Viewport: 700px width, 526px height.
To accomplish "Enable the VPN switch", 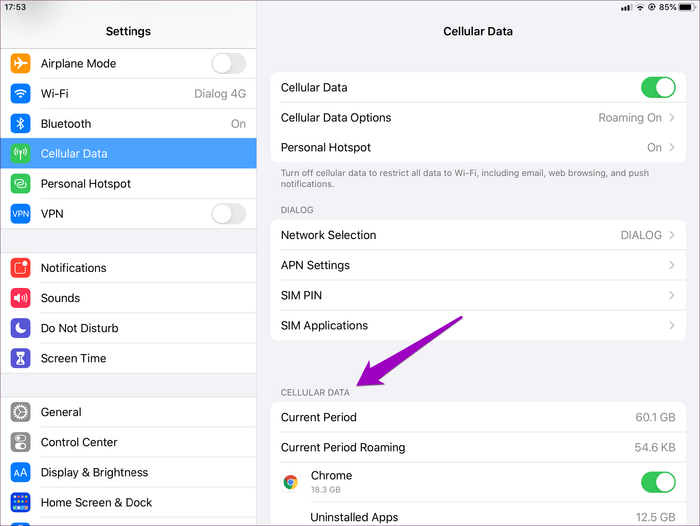I will [x=228, y=214].
